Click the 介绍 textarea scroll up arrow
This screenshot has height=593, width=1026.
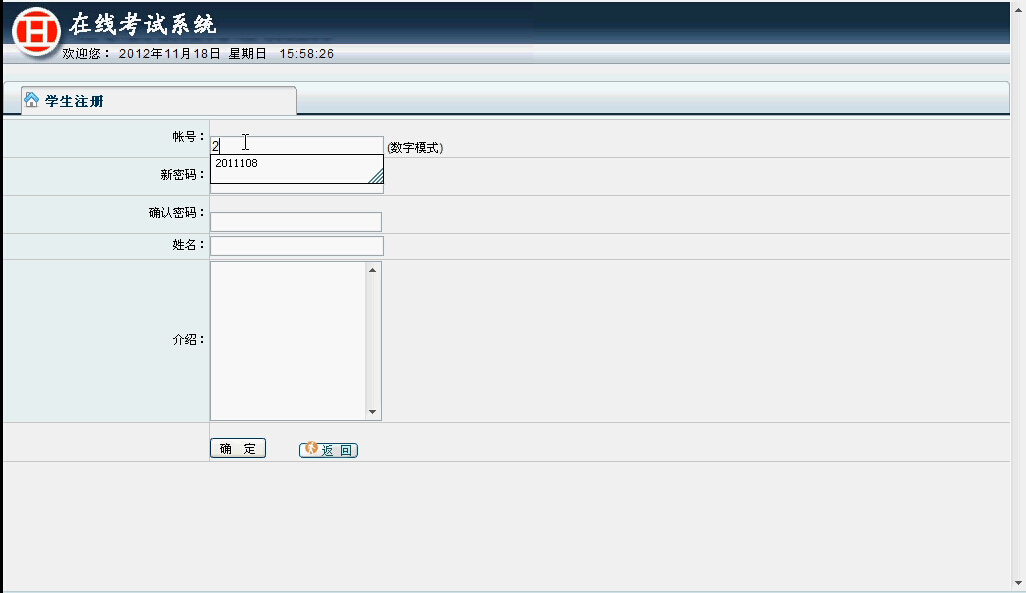372,270
